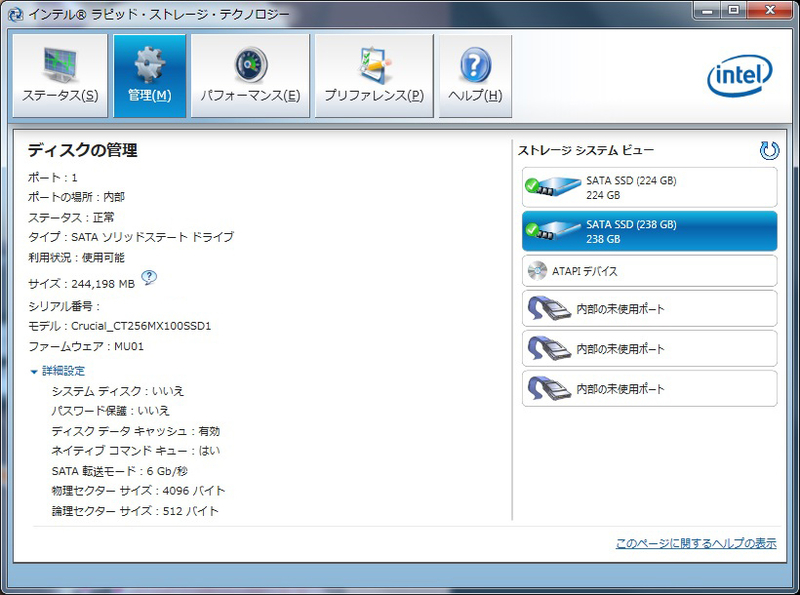Image resolution: width=800 pixels, height=595 pixels.
Task: Click the app icon in the title bar
Action: pyautogui.click(x=15, y=14)
